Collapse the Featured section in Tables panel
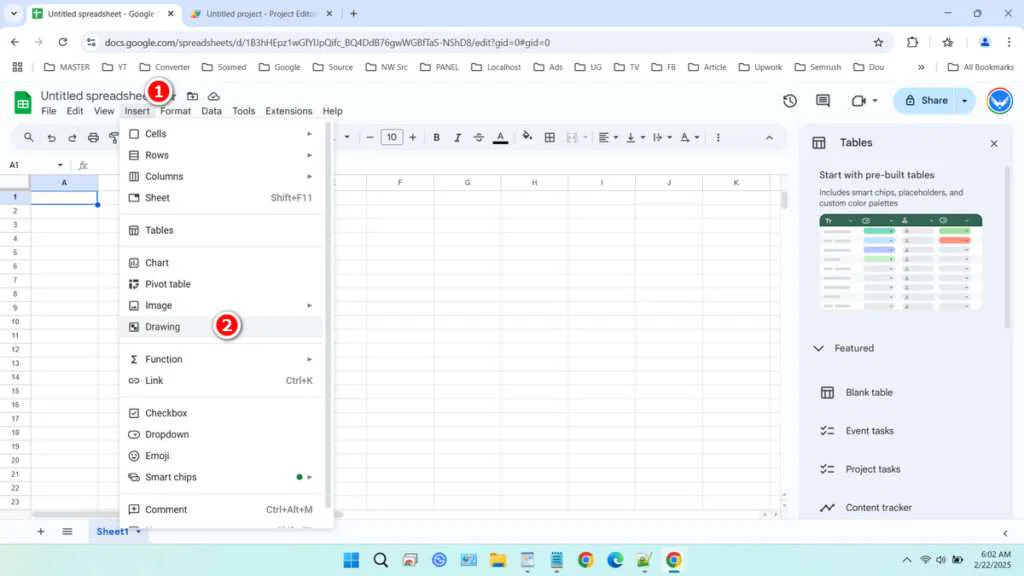Image resolution: width=1024 pixels, height=576 pixels. pyautogui.click(x=820, y=348)
